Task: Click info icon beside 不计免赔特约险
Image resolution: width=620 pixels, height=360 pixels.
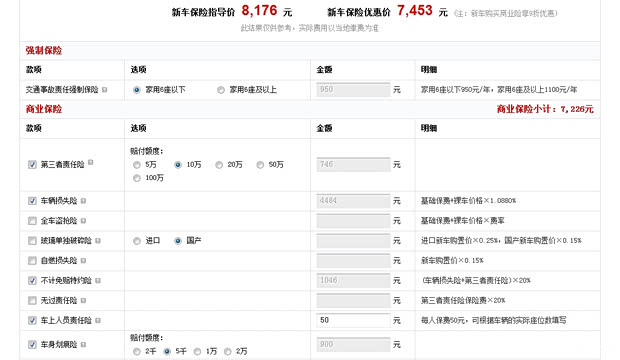Action: tap(98, 280)
